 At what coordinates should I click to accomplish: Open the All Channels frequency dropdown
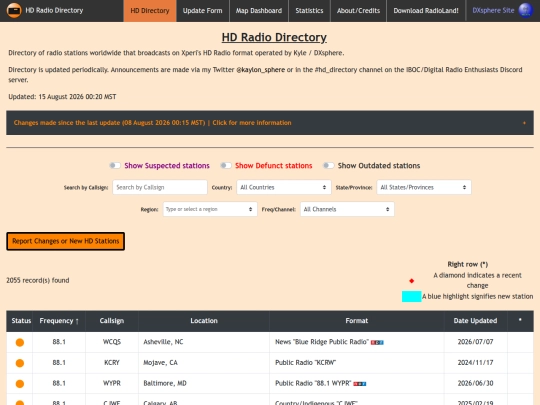click(x=347, y=209)
